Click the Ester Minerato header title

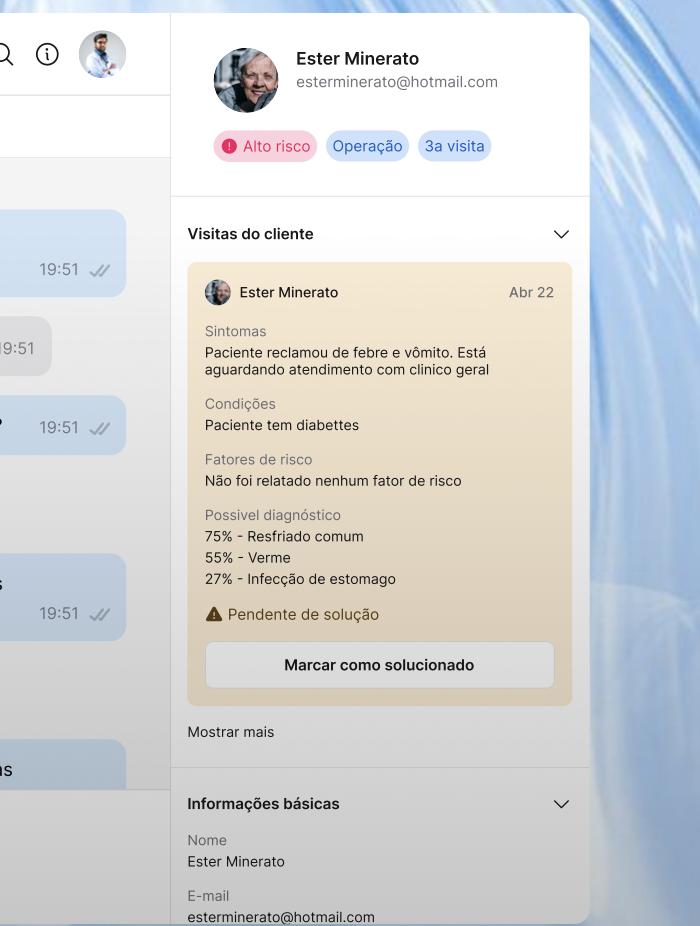(x=357, y=58)
